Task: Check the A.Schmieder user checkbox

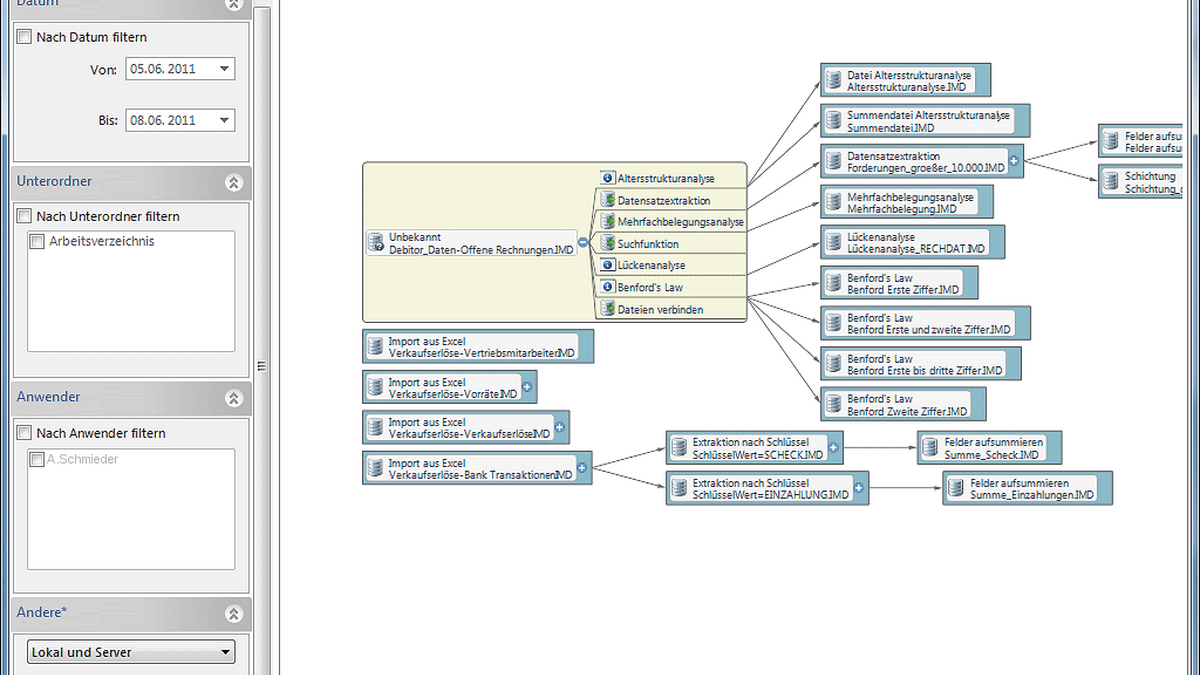Action: coord(38,459)
